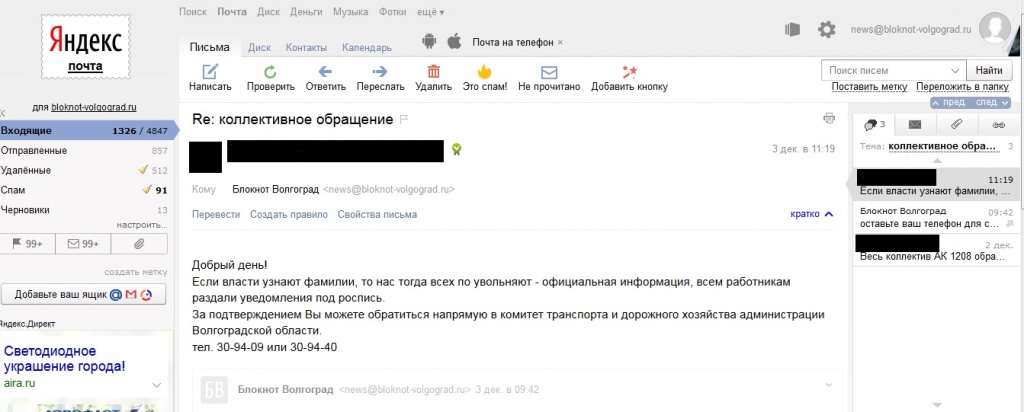Click the Не прочитано envelope icon
1024x412 pixels.
(x=549, y=72)
